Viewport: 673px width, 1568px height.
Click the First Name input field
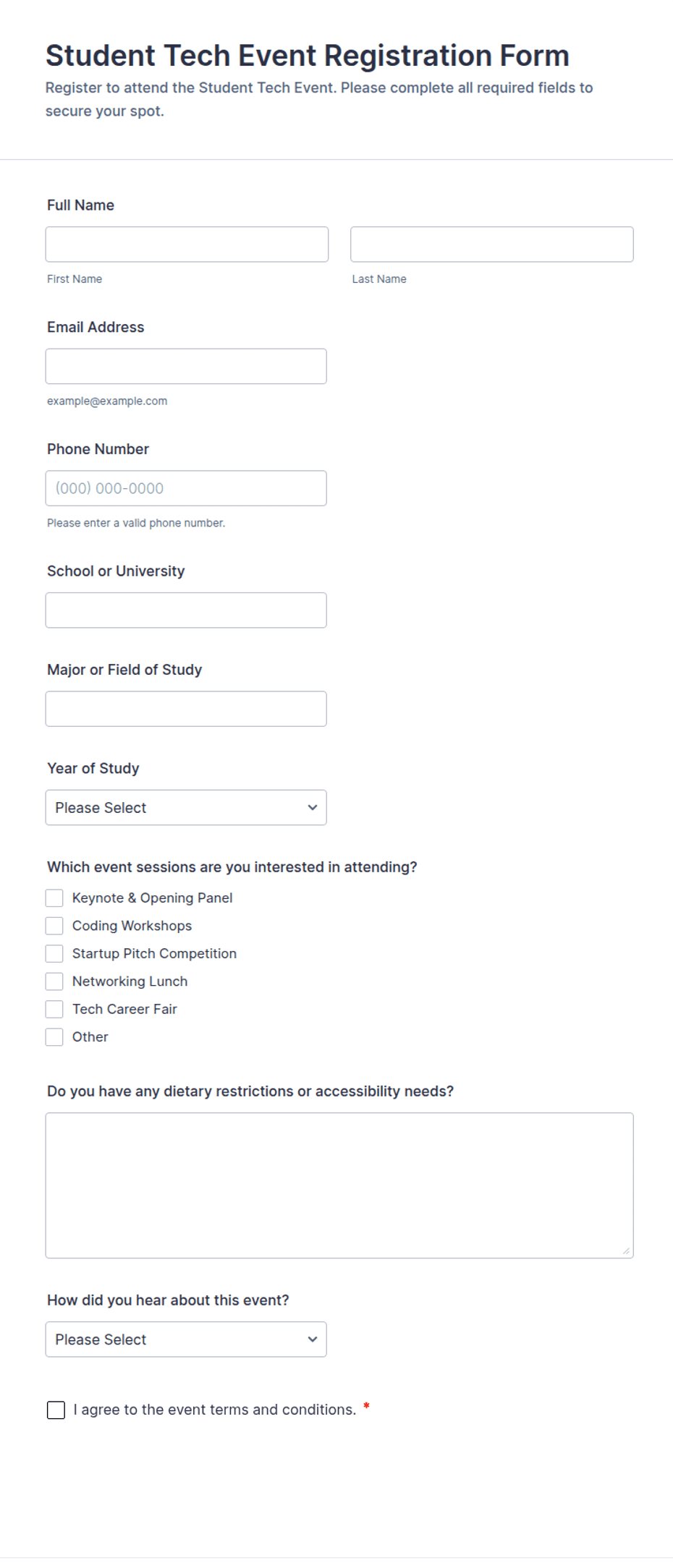coord(187,244)
